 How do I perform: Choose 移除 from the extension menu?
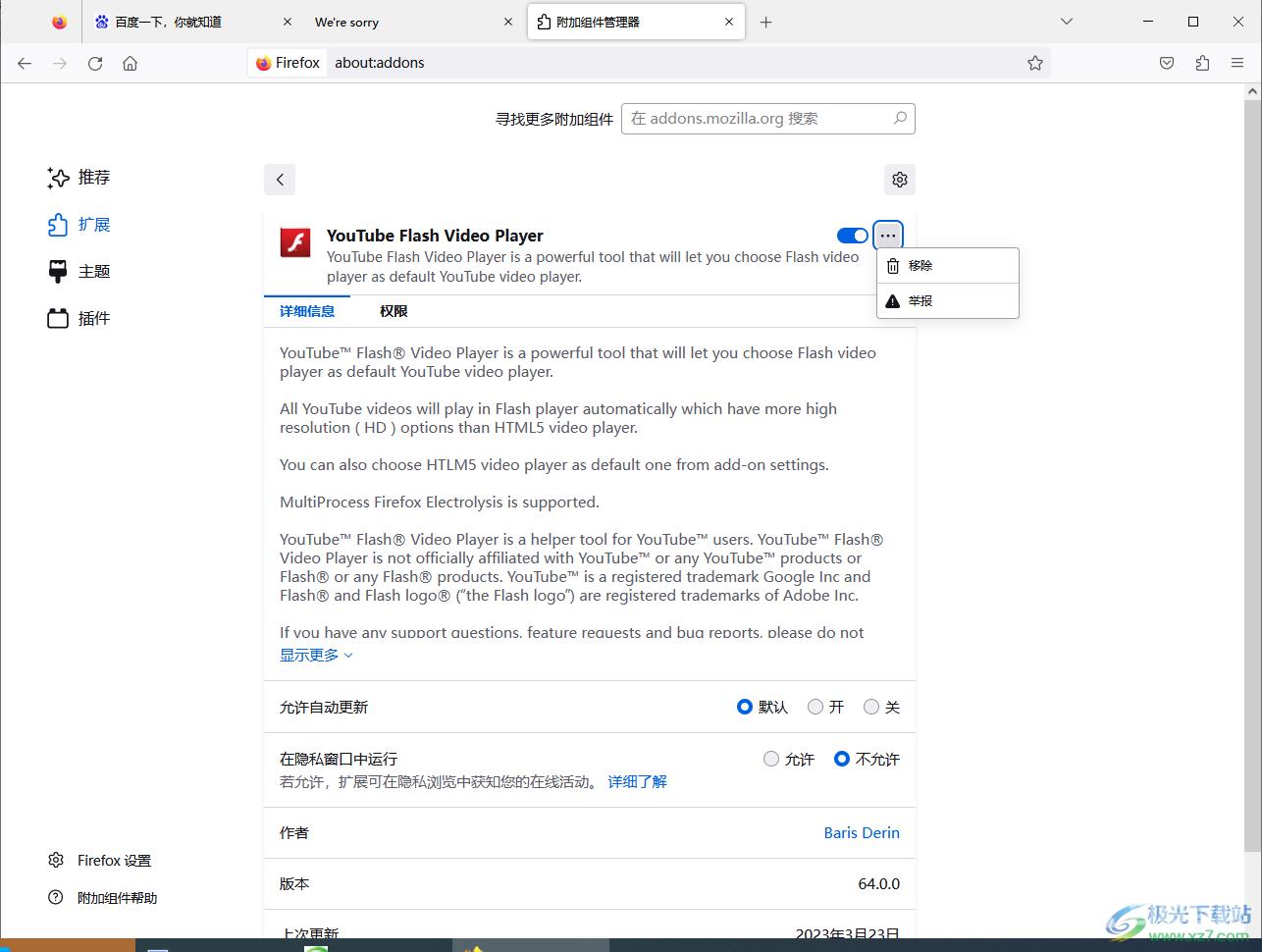pos(948,266)
